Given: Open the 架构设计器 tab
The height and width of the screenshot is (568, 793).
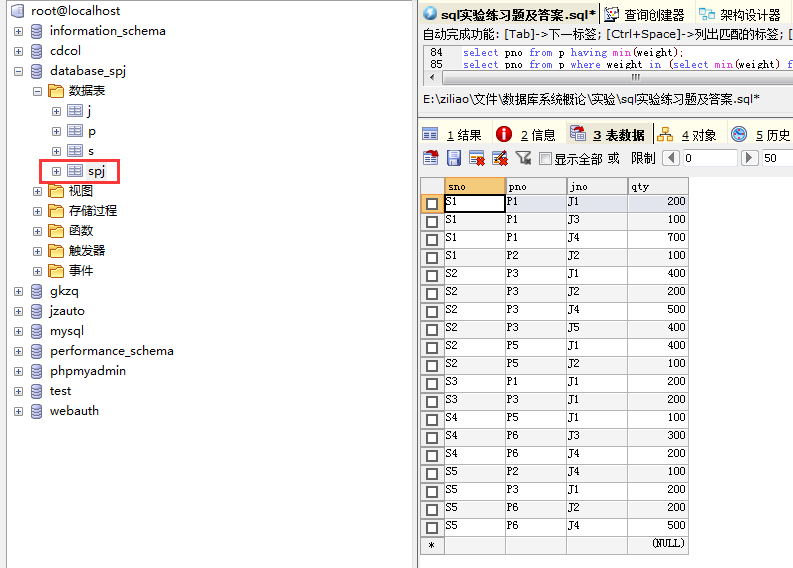Looking at the screenshot, I should click(x=741, y=15).
